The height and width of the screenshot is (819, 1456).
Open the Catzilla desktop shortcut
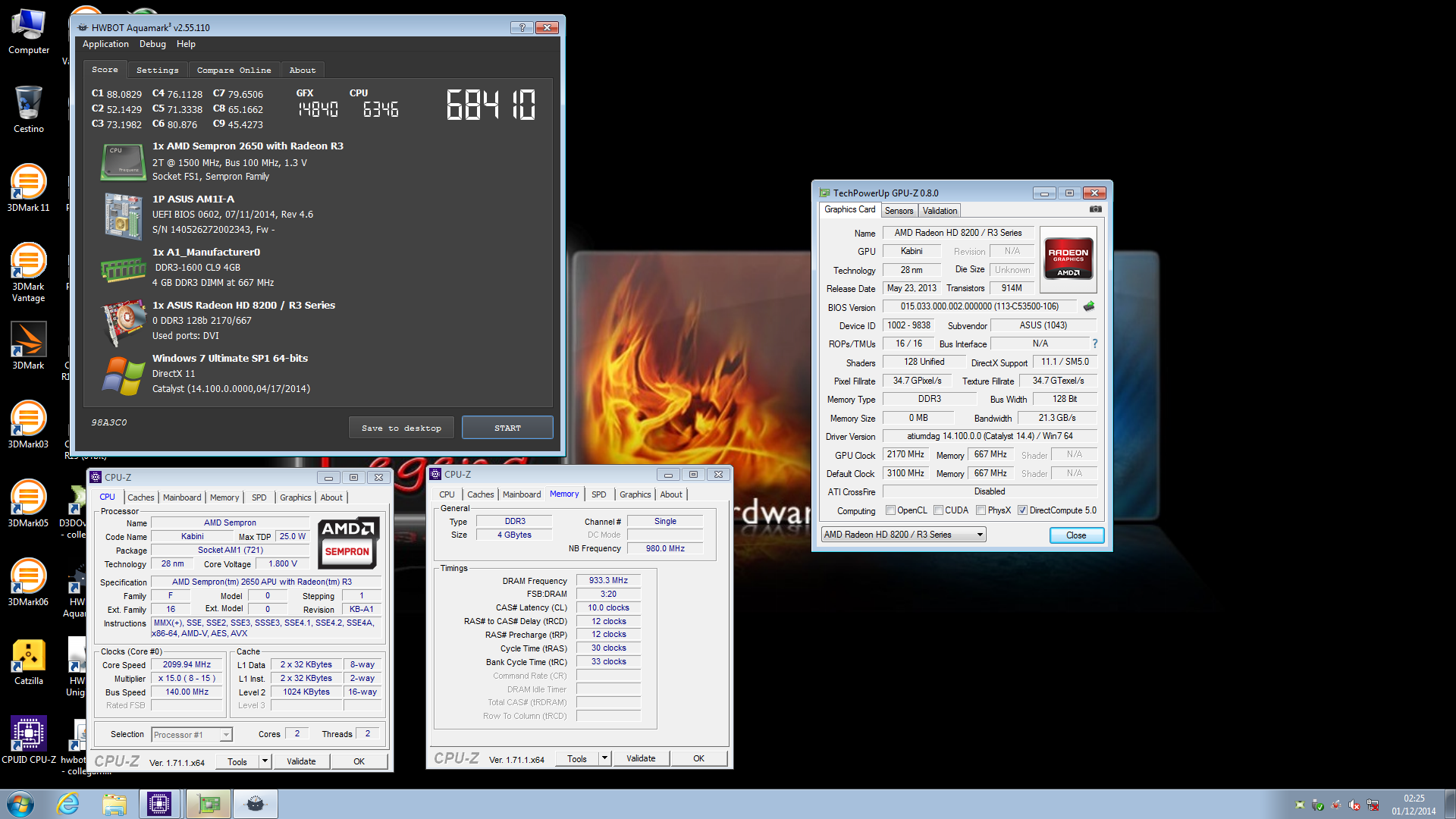(x=29, y=662)
